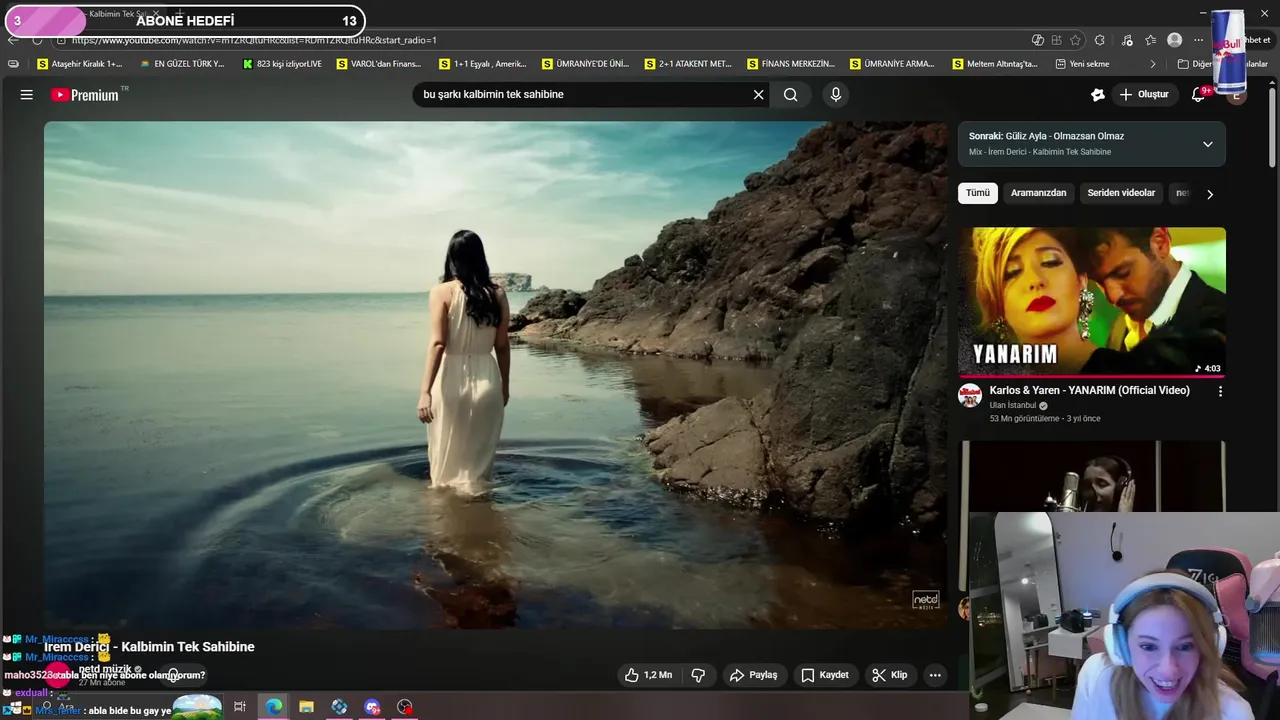Show more filter chips with right arrow
1280x720 pixels.
(1209, 194)
